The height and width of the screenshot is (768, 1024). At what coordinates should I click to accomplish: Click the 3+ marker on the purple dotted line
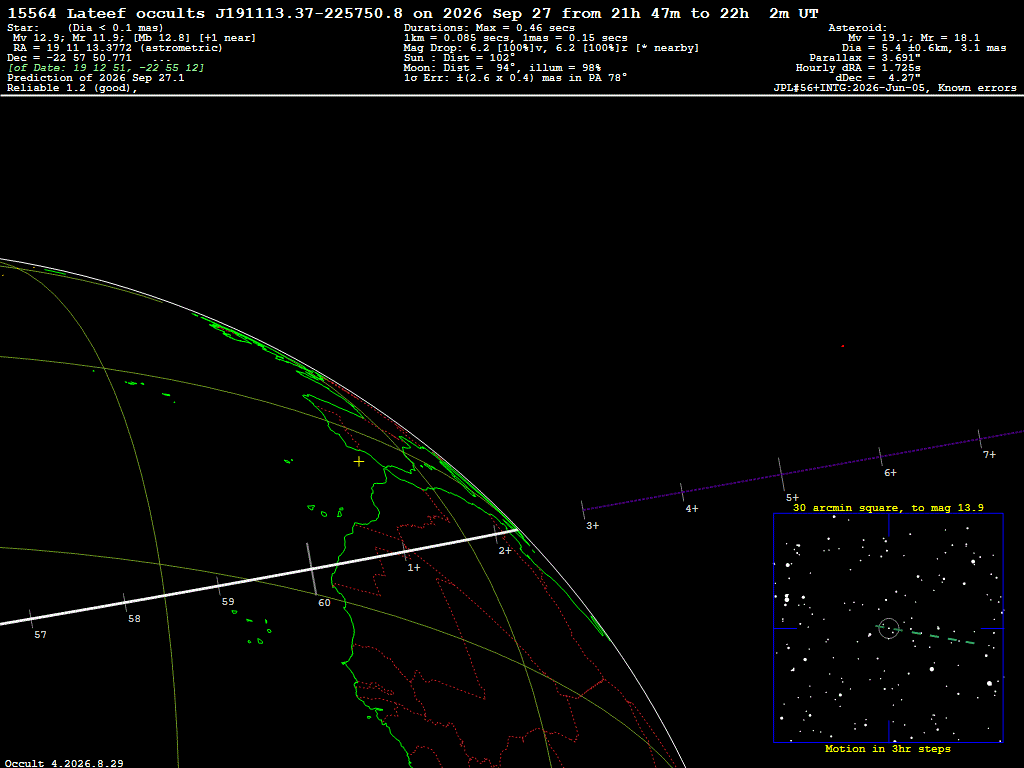point(592,526)
